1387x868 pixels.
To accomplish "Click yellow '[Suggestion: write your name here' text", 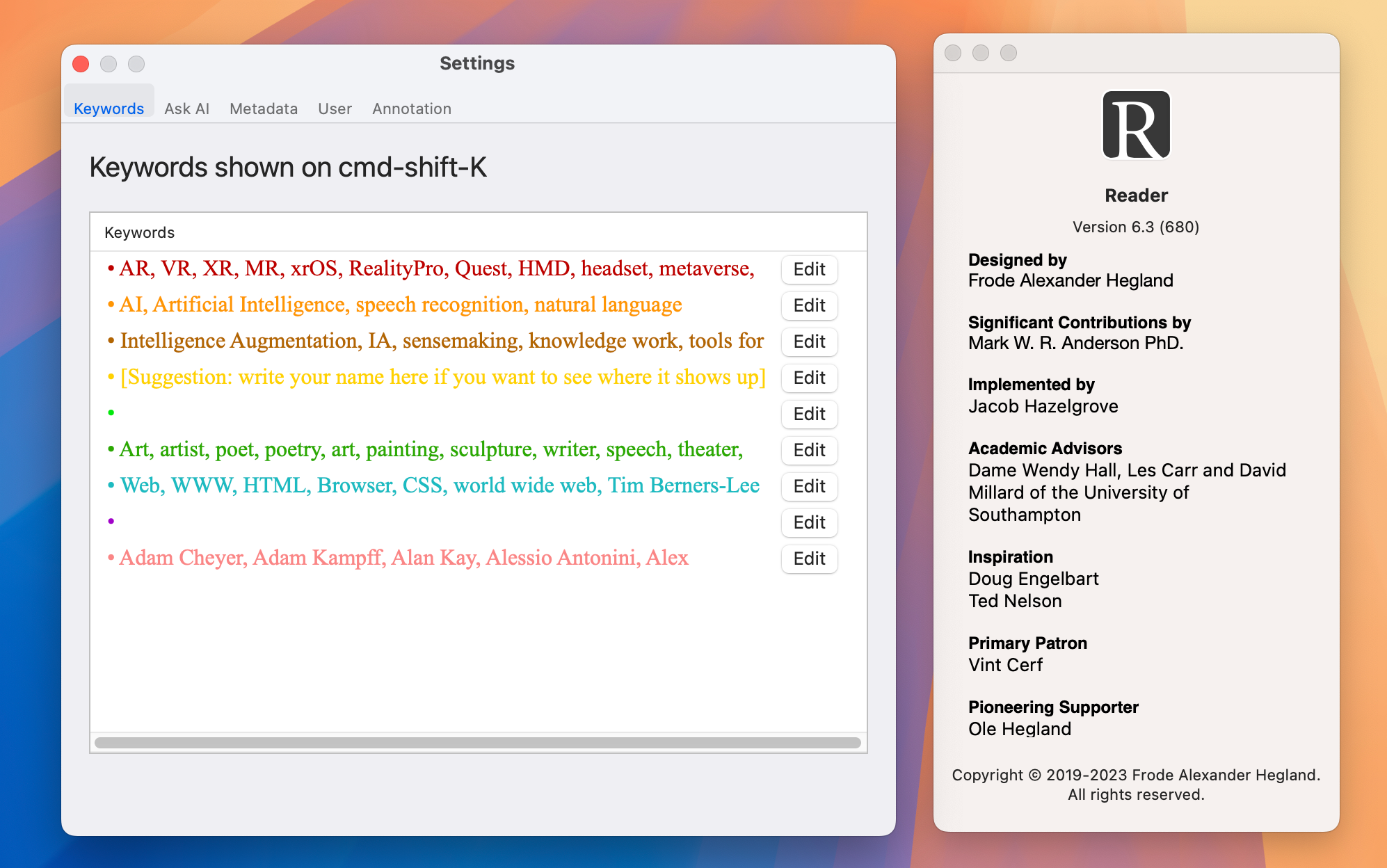I will pyautogui.click(x=274, y=377).
